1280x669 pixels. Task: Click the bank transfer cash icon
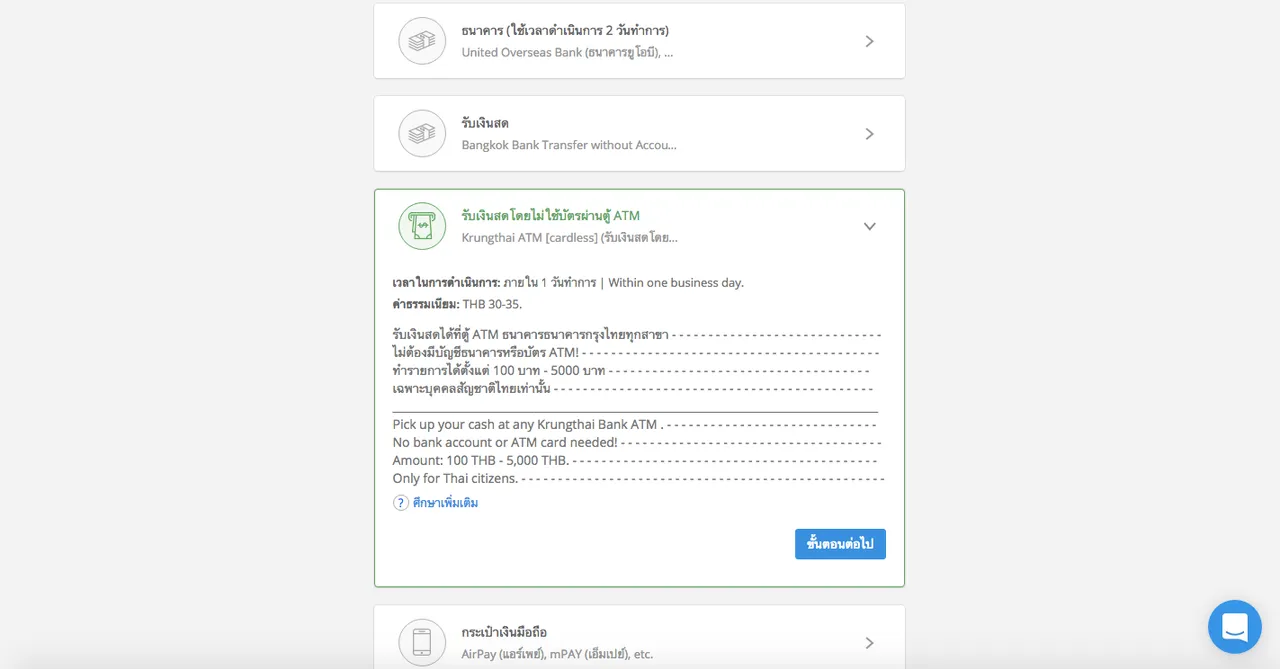pos(422,41)
